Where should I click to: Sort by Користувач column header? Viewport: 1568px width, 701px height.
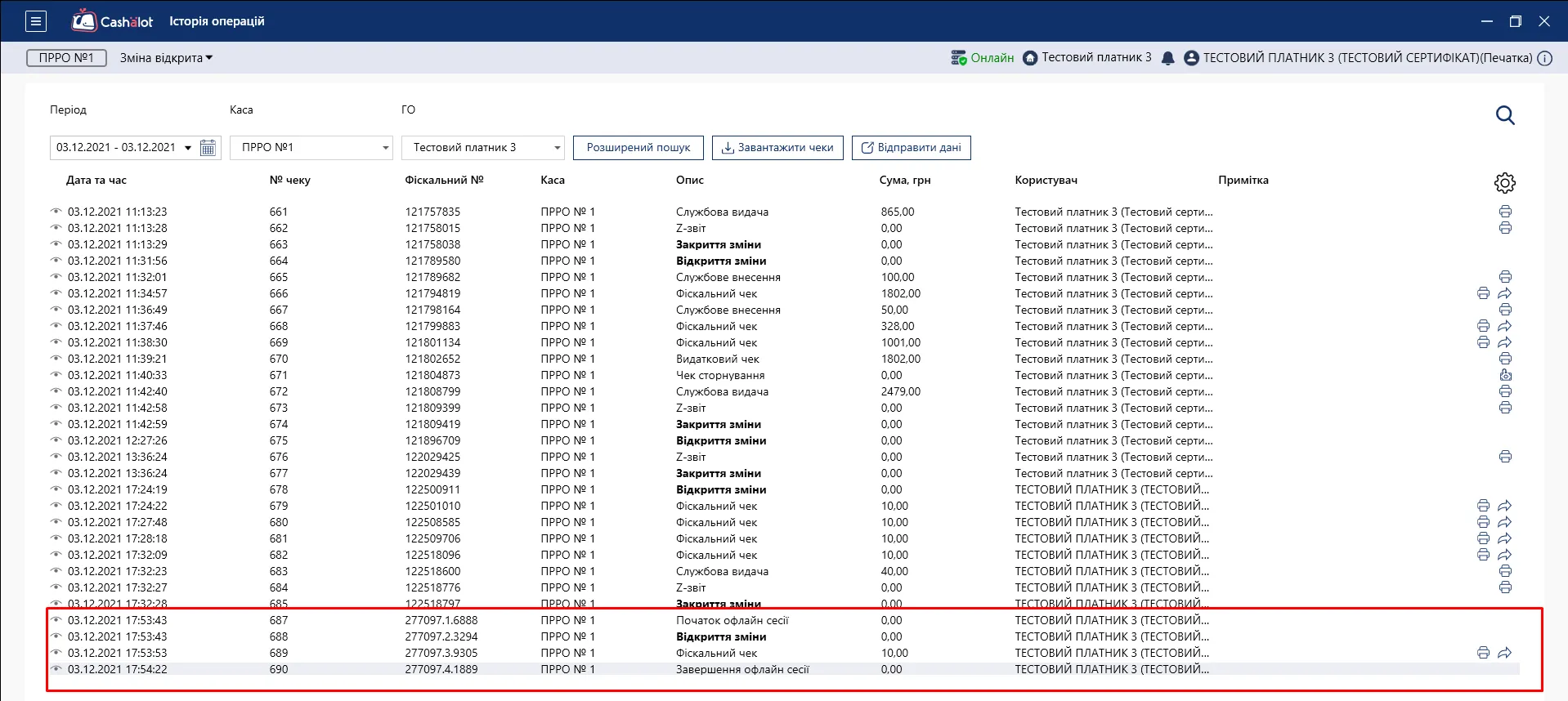1046,180
